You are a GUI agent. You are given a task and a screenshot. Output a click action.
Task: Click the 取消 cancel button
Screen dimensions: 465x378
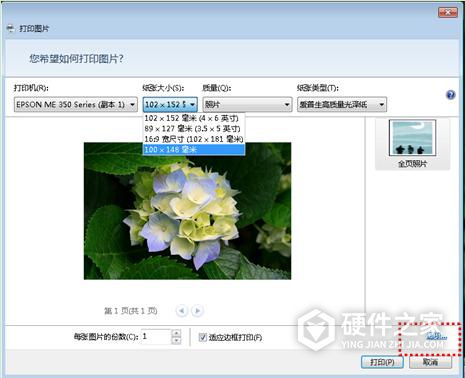pyautogui.click(x=430, y=362)
